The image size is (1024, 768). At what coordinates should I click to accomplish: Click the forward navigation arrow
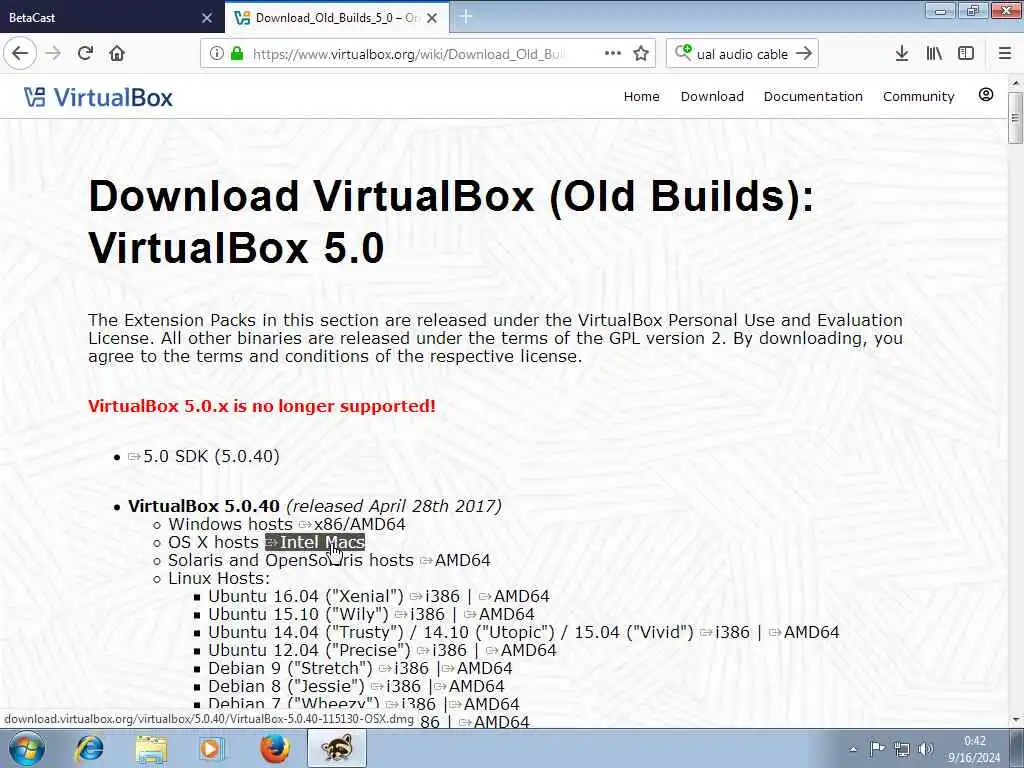pos(53,54)
